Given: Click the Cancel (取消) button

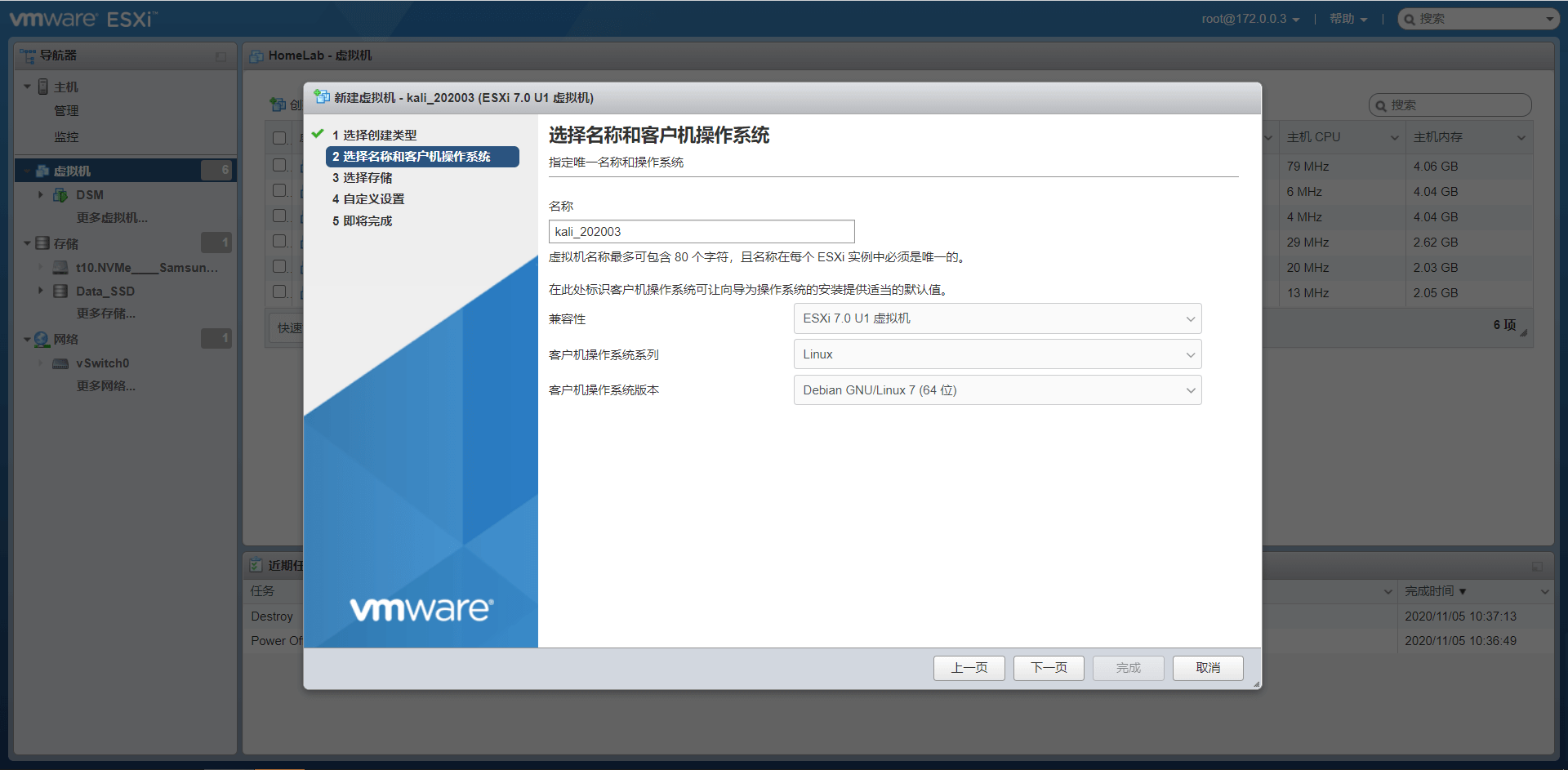Looking at the screenshot, I should coord(1208,668).
